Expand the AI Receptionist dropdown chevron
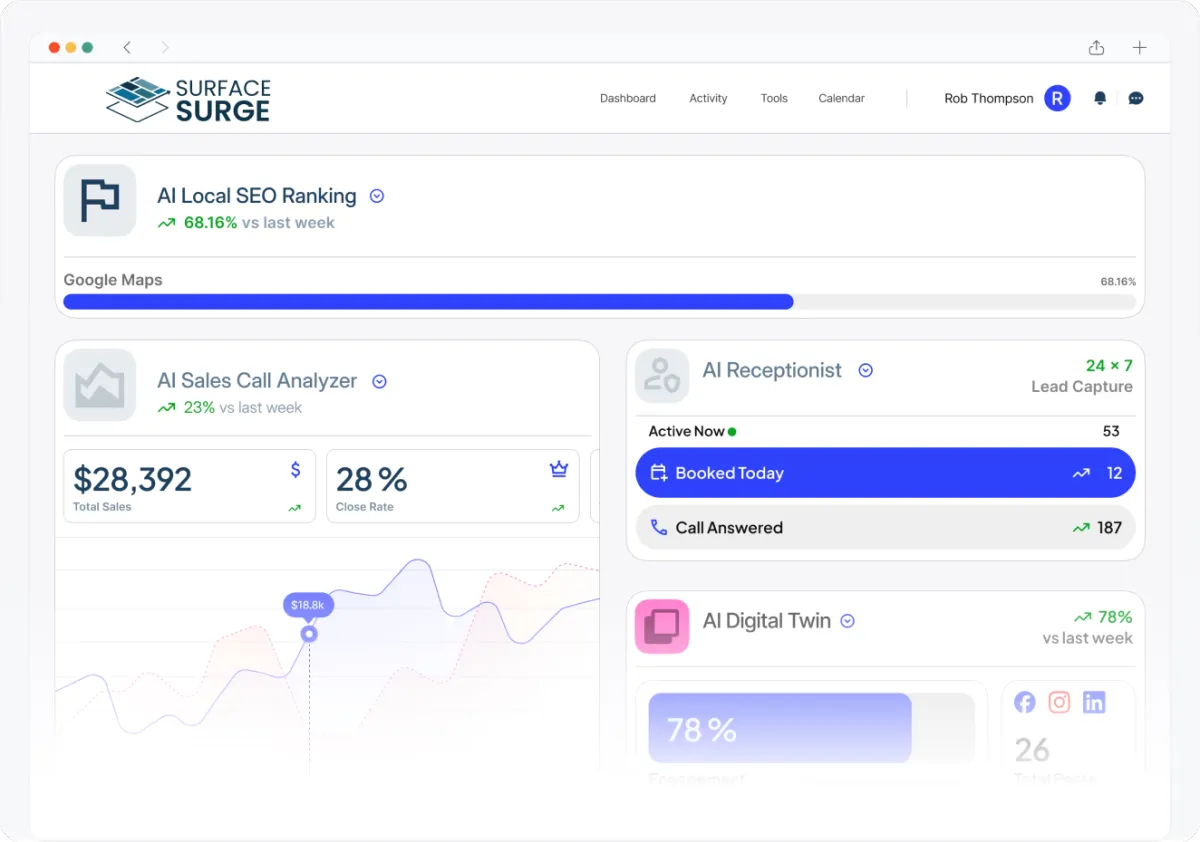This screenshot has width=1200, height=842. (866, 370)
